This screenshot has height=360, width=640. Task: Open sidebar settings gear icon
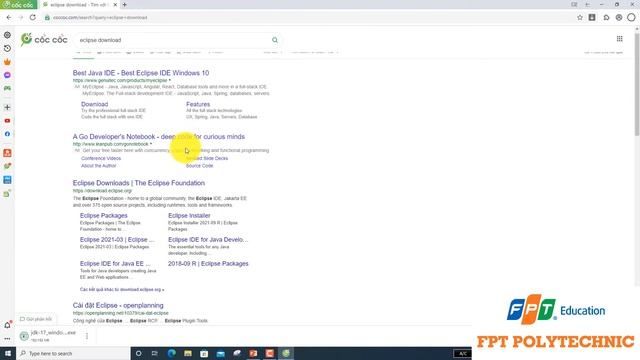(7, 35)
